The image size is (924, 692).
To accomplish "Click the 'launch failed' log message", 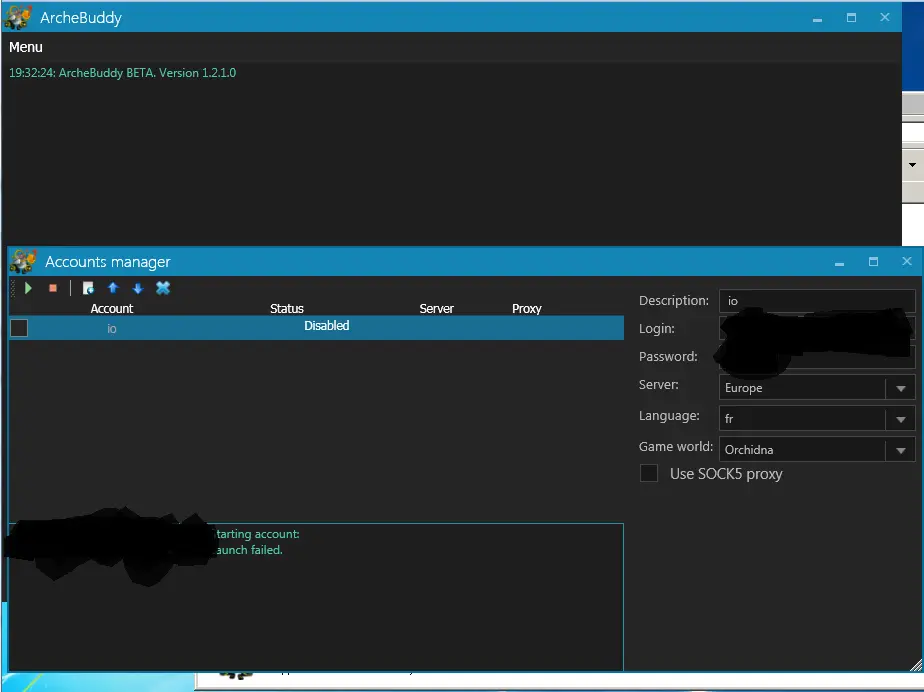I will [x=250, y=550].
